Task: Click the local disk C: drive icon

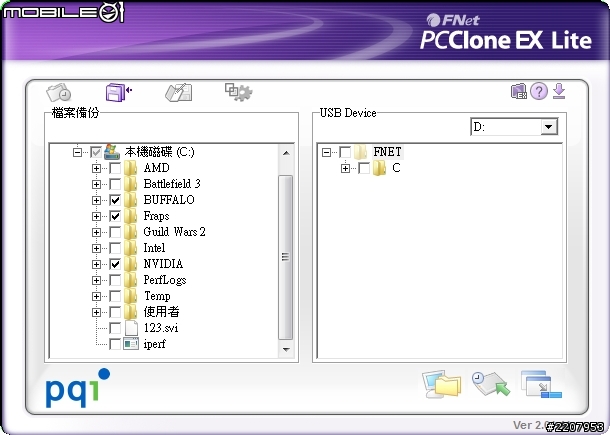Action: tap(112, 152)
